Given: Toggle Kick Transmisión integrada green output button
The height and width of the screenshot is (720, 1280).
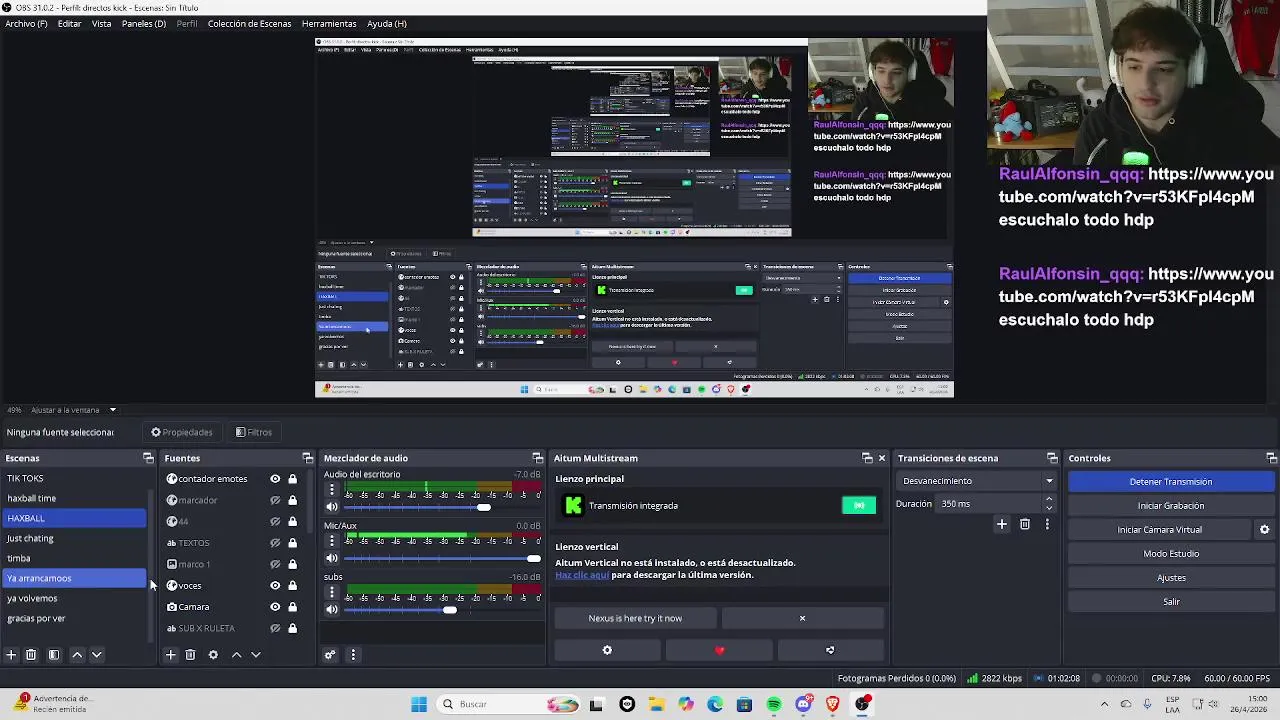Looking at the screenshot, I should 859,505.
